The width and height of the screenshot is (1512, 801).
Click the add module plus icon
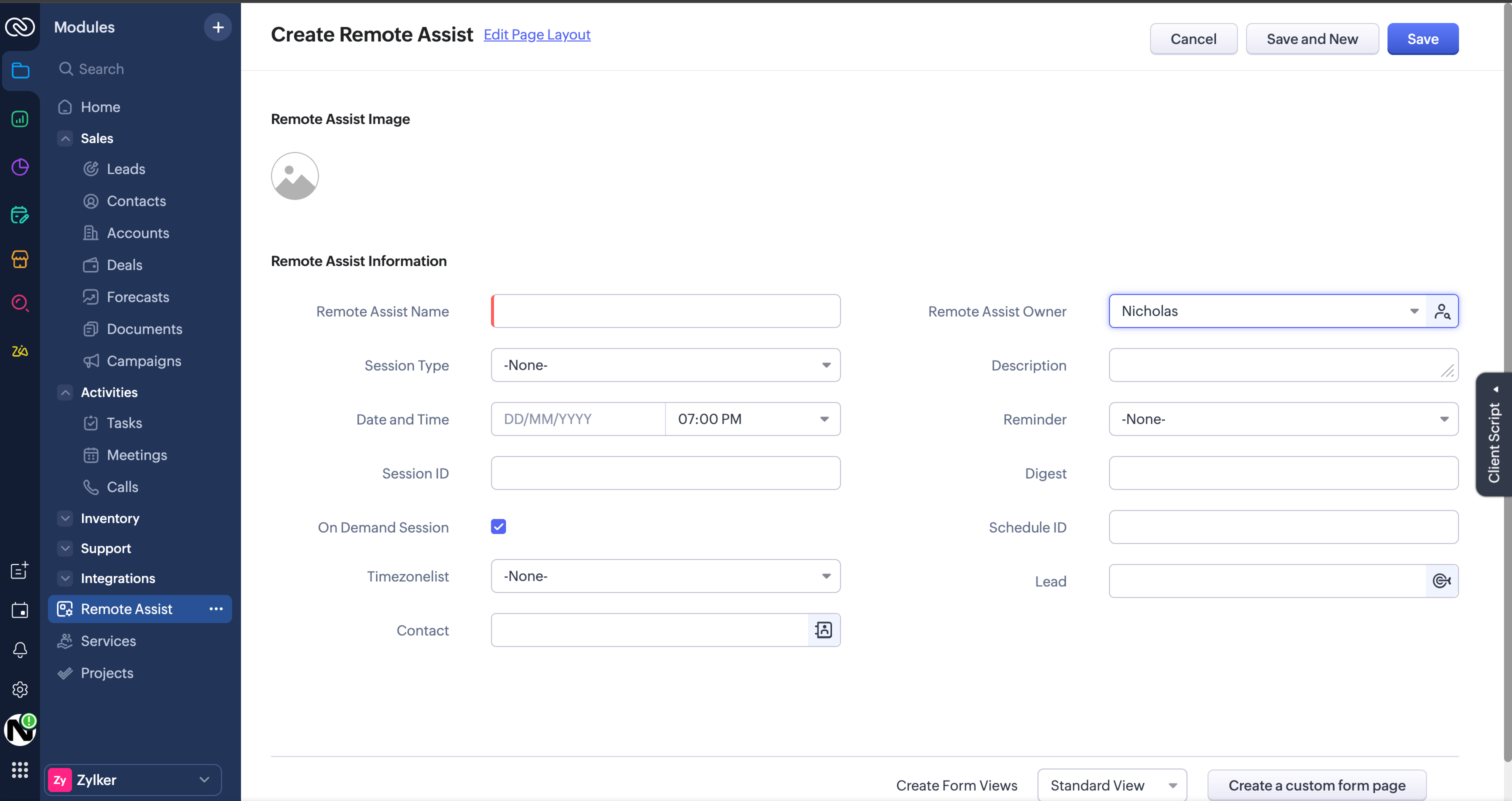218,27
